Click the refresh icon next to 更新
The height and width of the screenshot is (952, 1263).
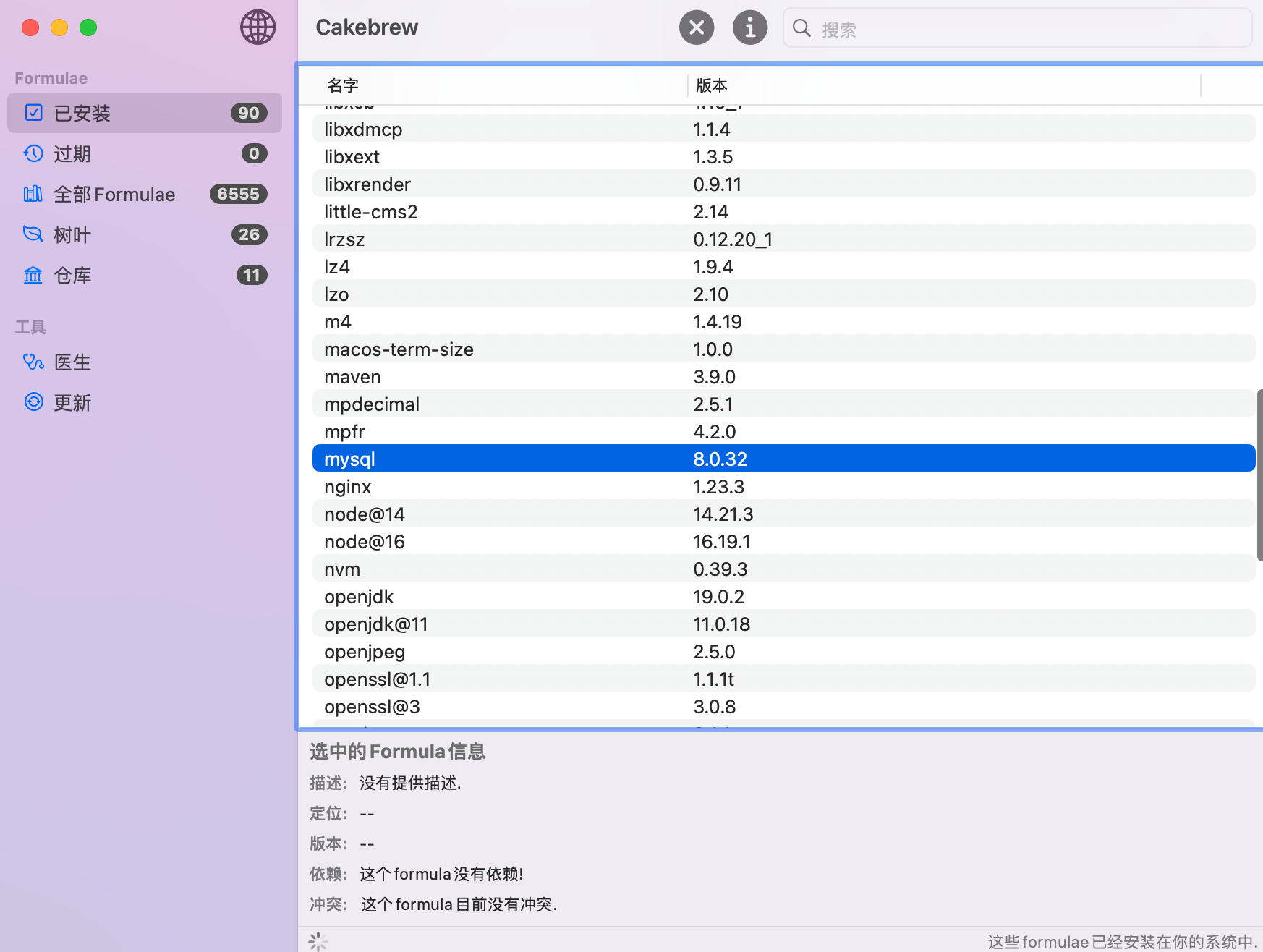pos(33,402)
